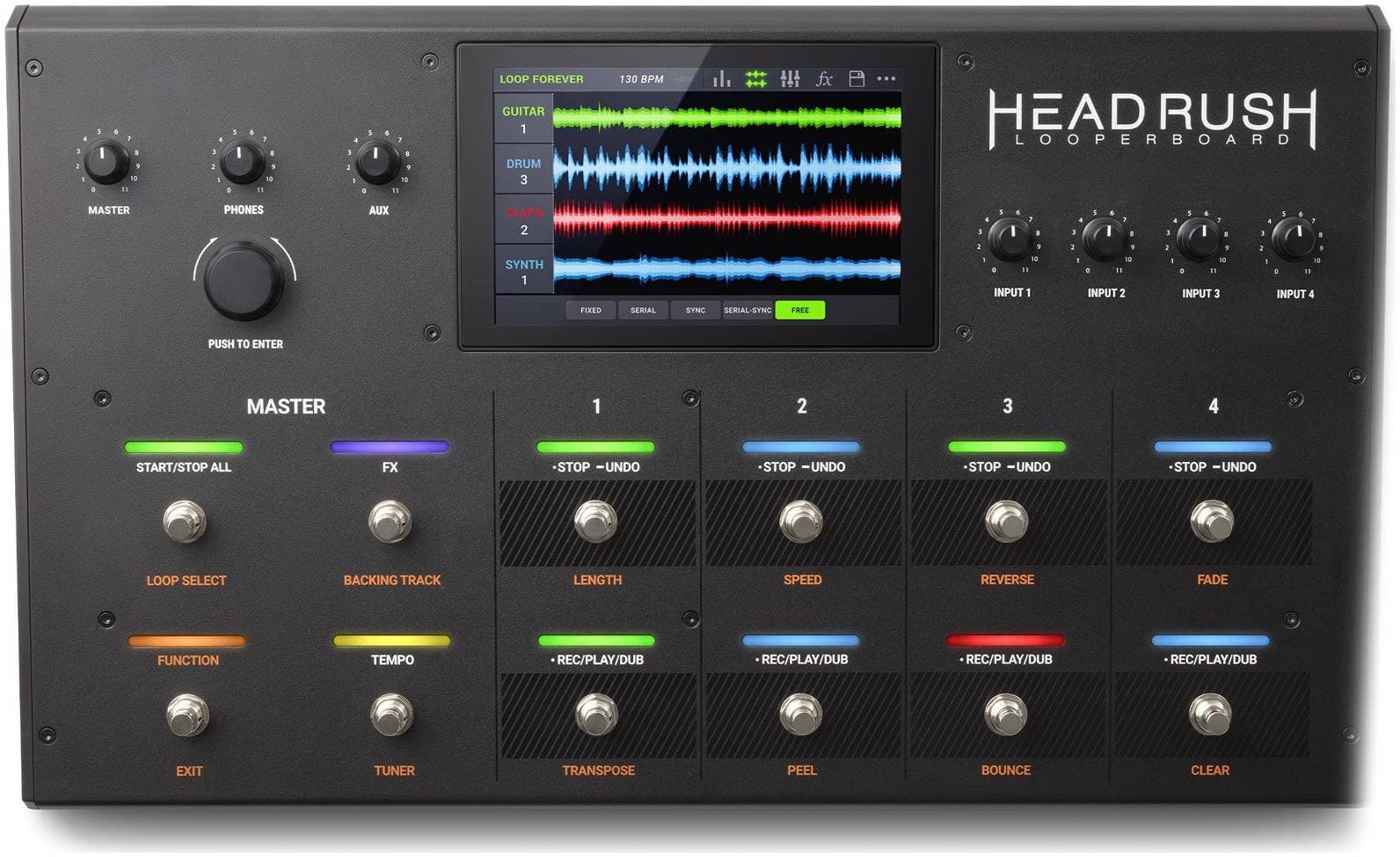Select the GUITAR 1 track label
The height and width of the screenshot is (857, 1400).
523,120
